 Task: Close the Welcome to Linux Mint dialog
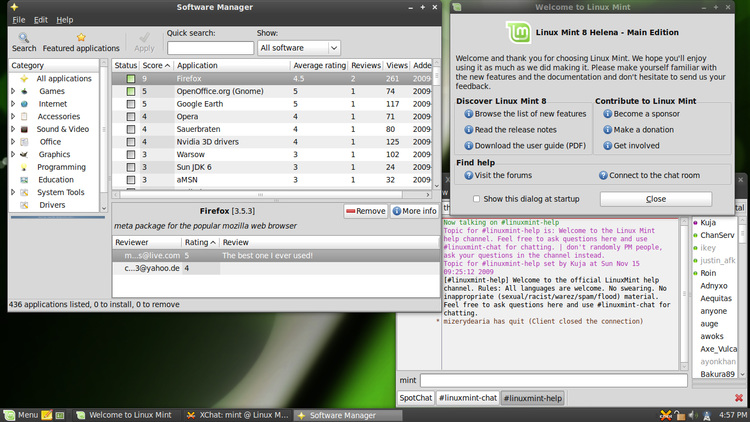point(656,199)
